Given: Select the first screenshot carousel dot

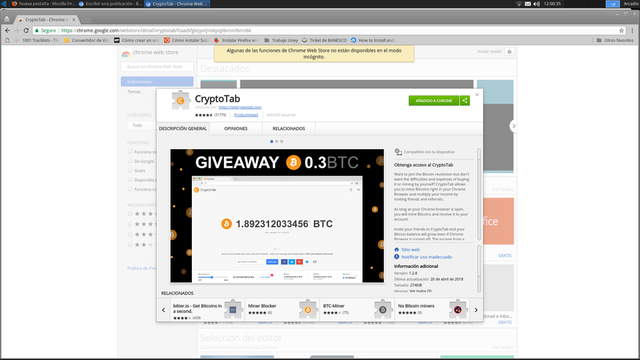Looking at the screenshot, I should (x=271, y=142).
